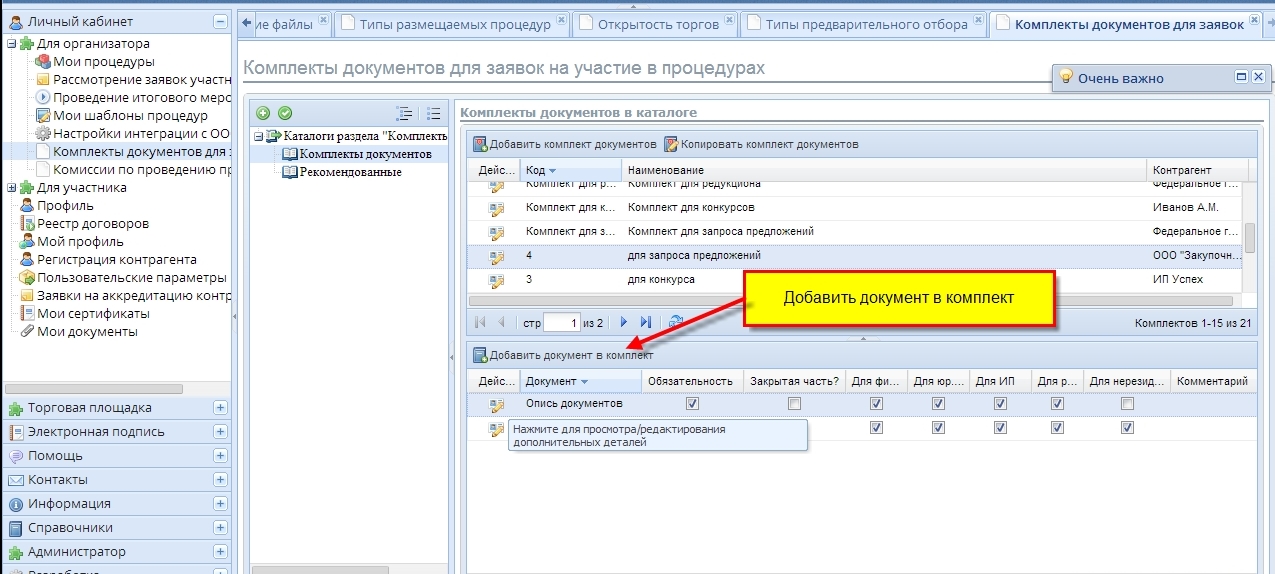
Task: Expand the 'Для участника' tree node
Action: click(x=12, y=188)
